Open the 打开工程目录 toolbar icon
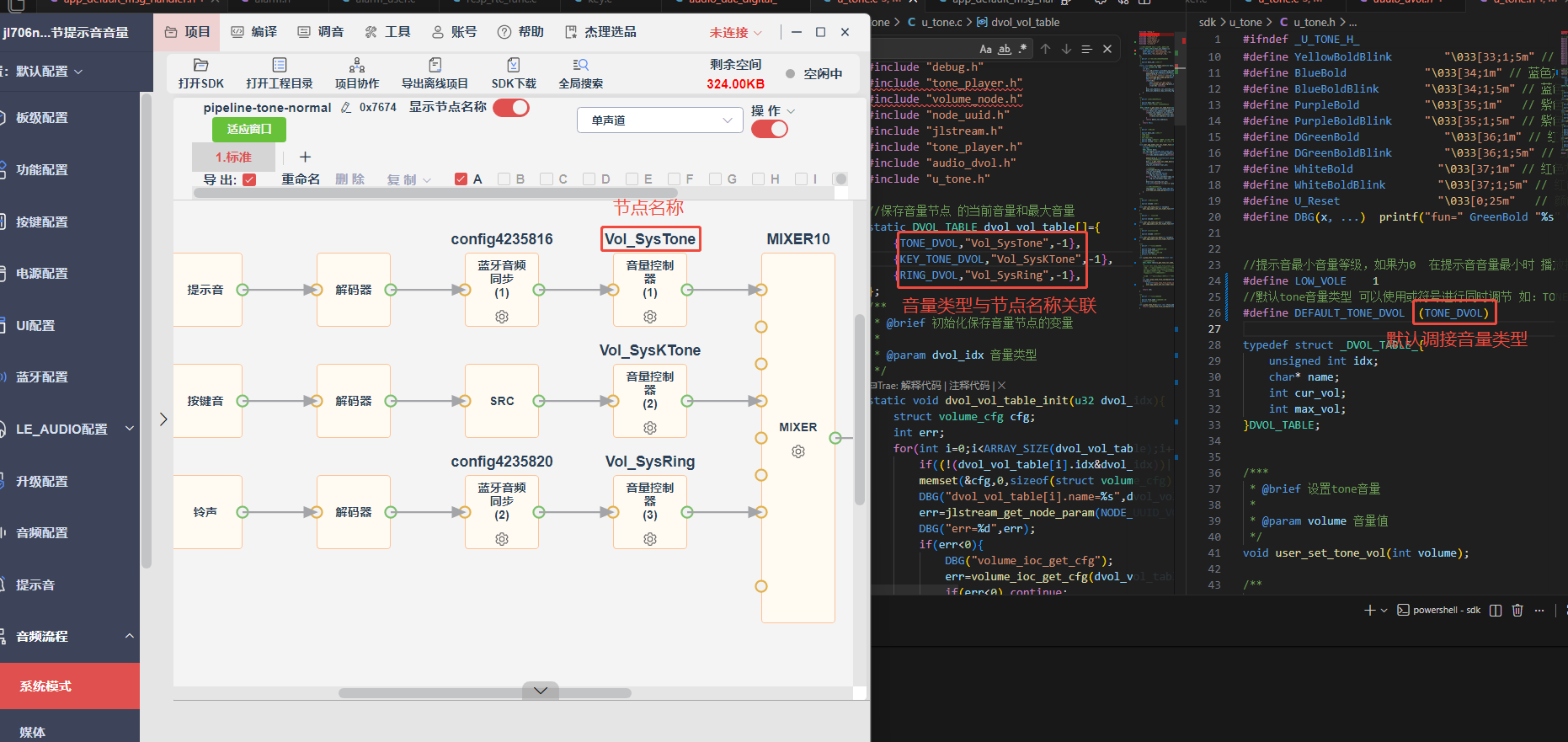Screen dimensions: 1568x742 tap(280, 65)
